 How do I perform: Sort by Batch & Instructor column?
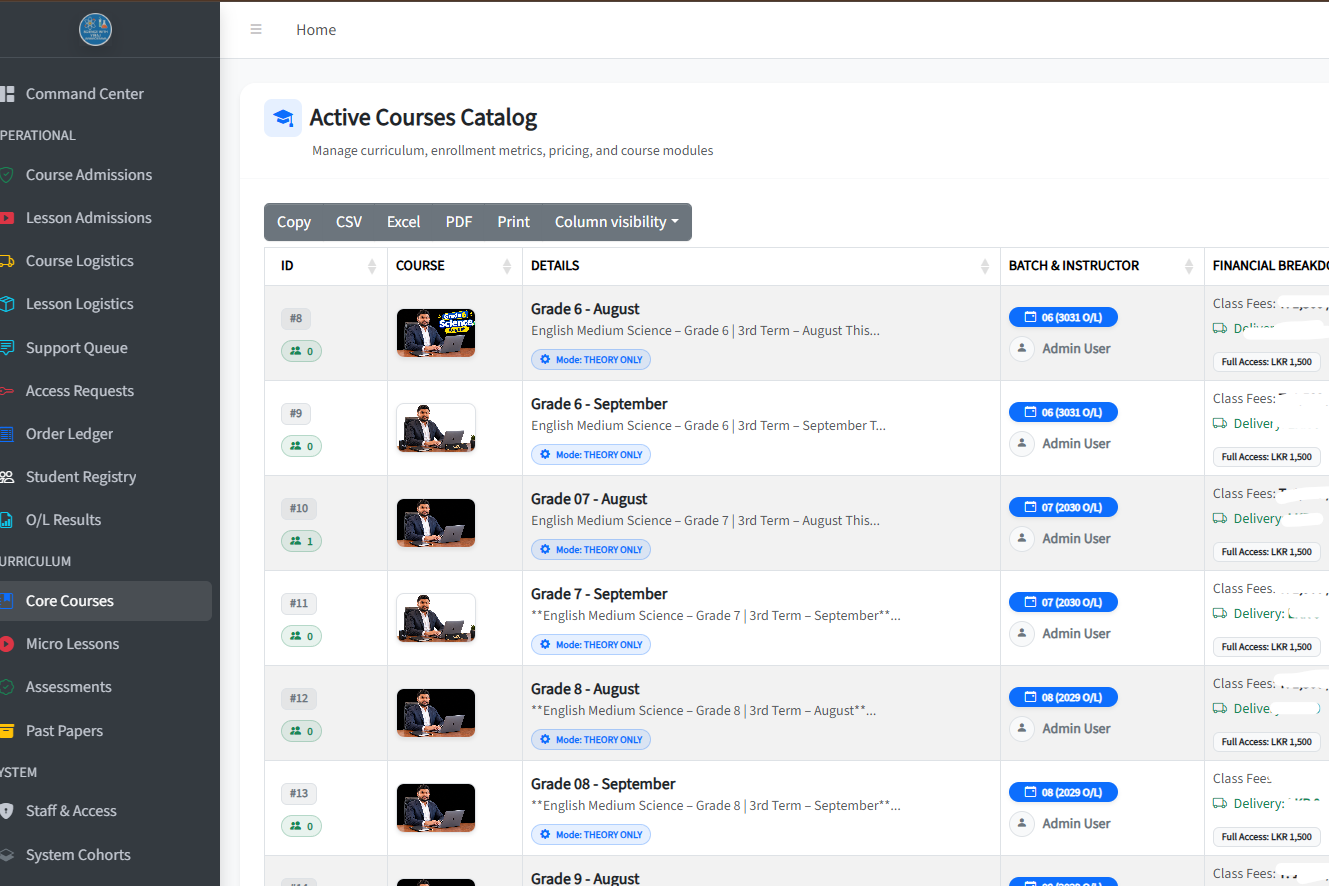1102,266
